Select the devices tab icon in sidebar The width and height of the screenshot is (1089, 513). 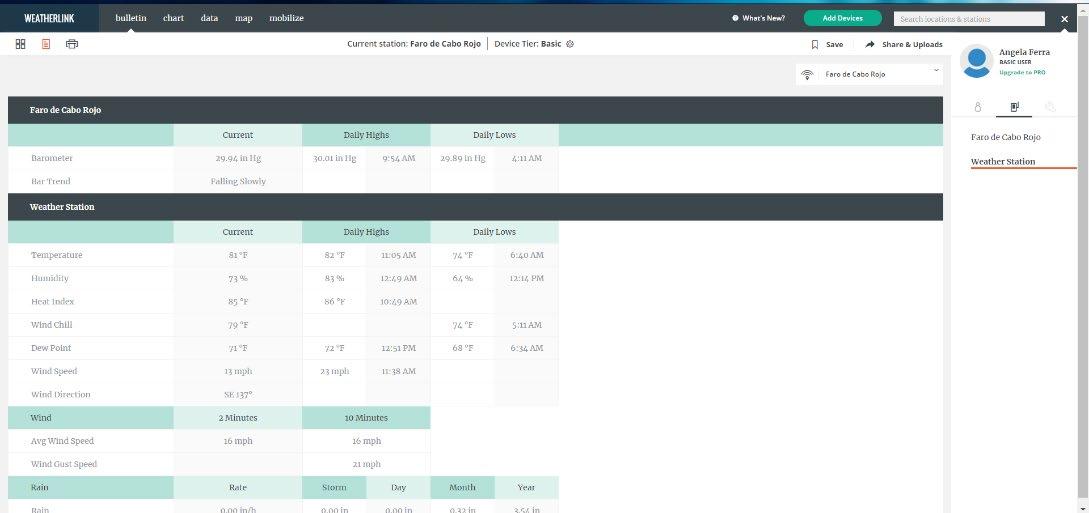(1014, 107)
